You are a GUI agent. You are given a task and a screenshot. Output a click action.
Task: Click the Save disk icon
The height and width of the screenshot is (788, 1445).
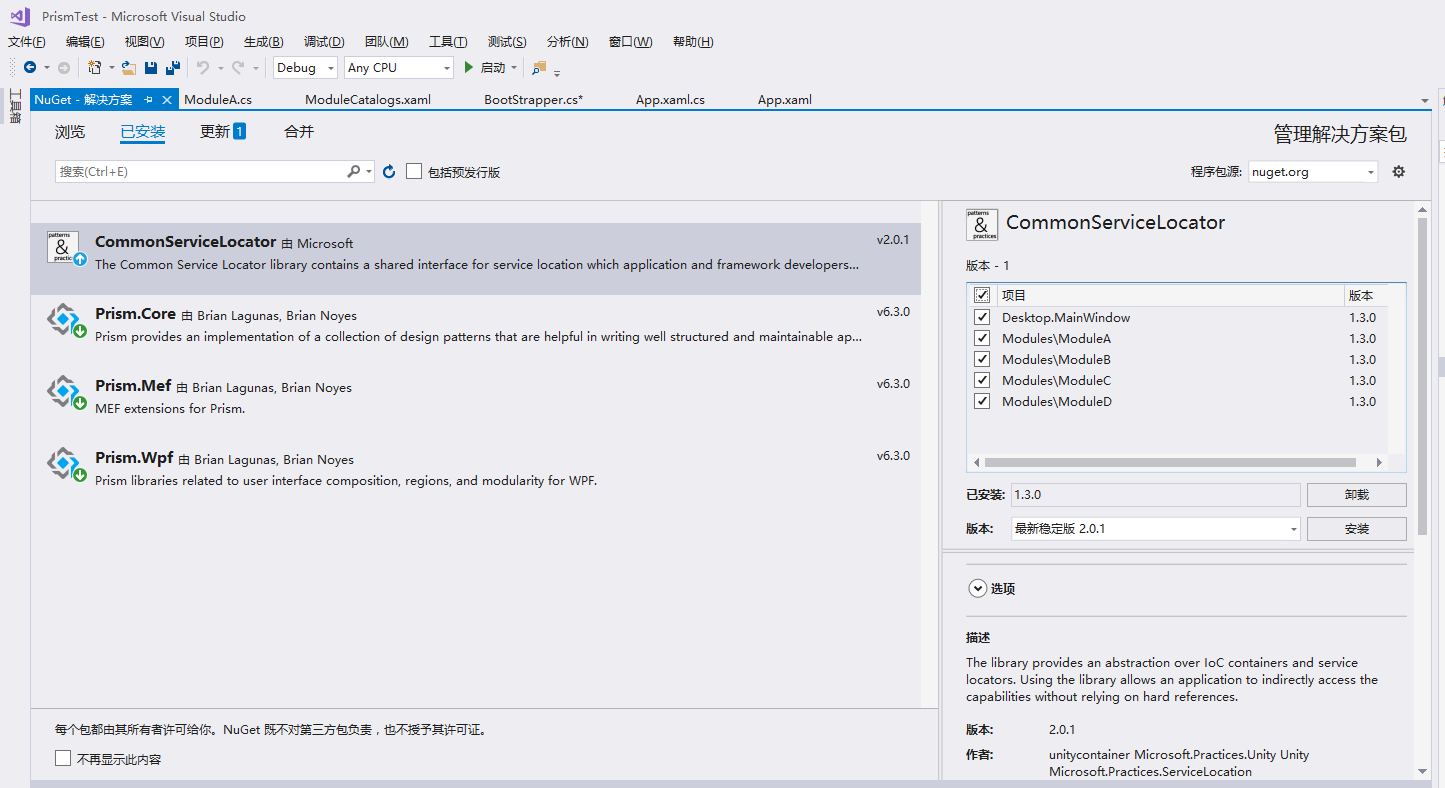[151, 67]
